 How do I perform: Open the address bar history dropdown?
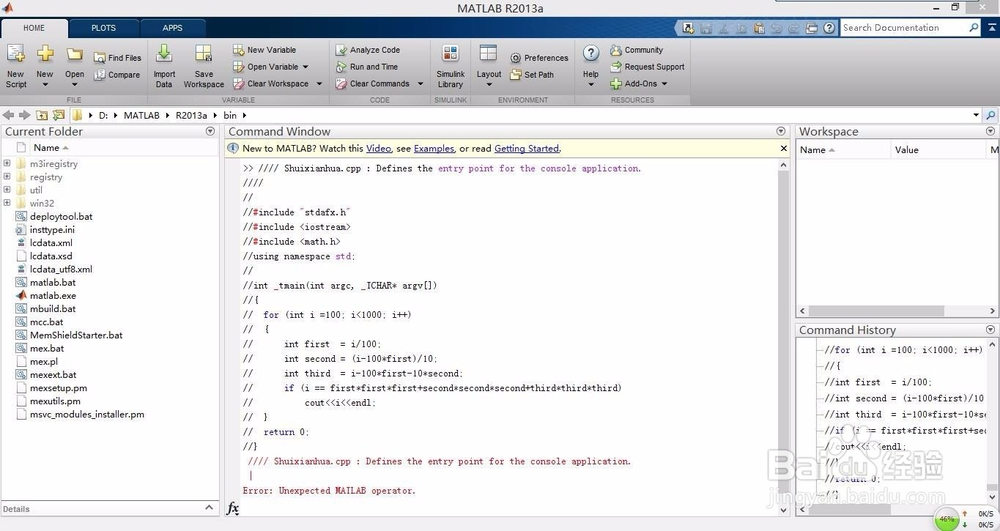click(x=976, y=115)
